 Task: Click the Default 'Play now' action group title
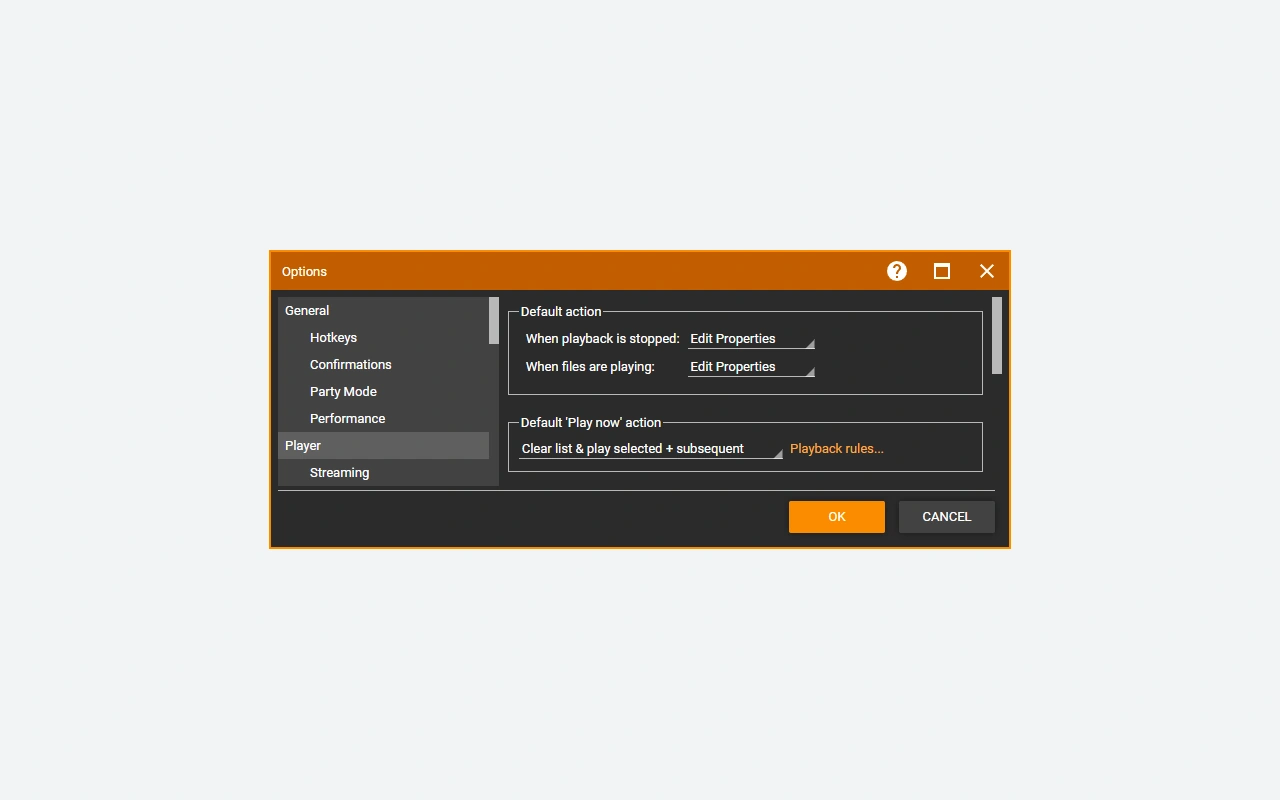(x=591, y=423)
